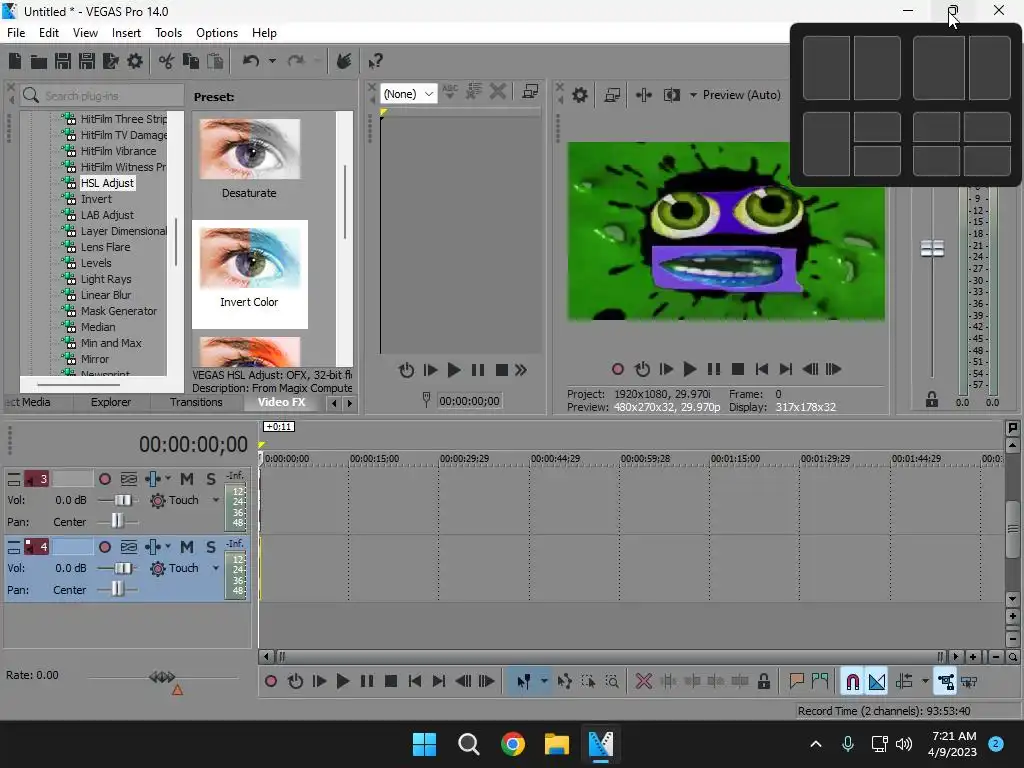Open the undo history dropdown arrow
1024x768 pixels.
(272, 61)
